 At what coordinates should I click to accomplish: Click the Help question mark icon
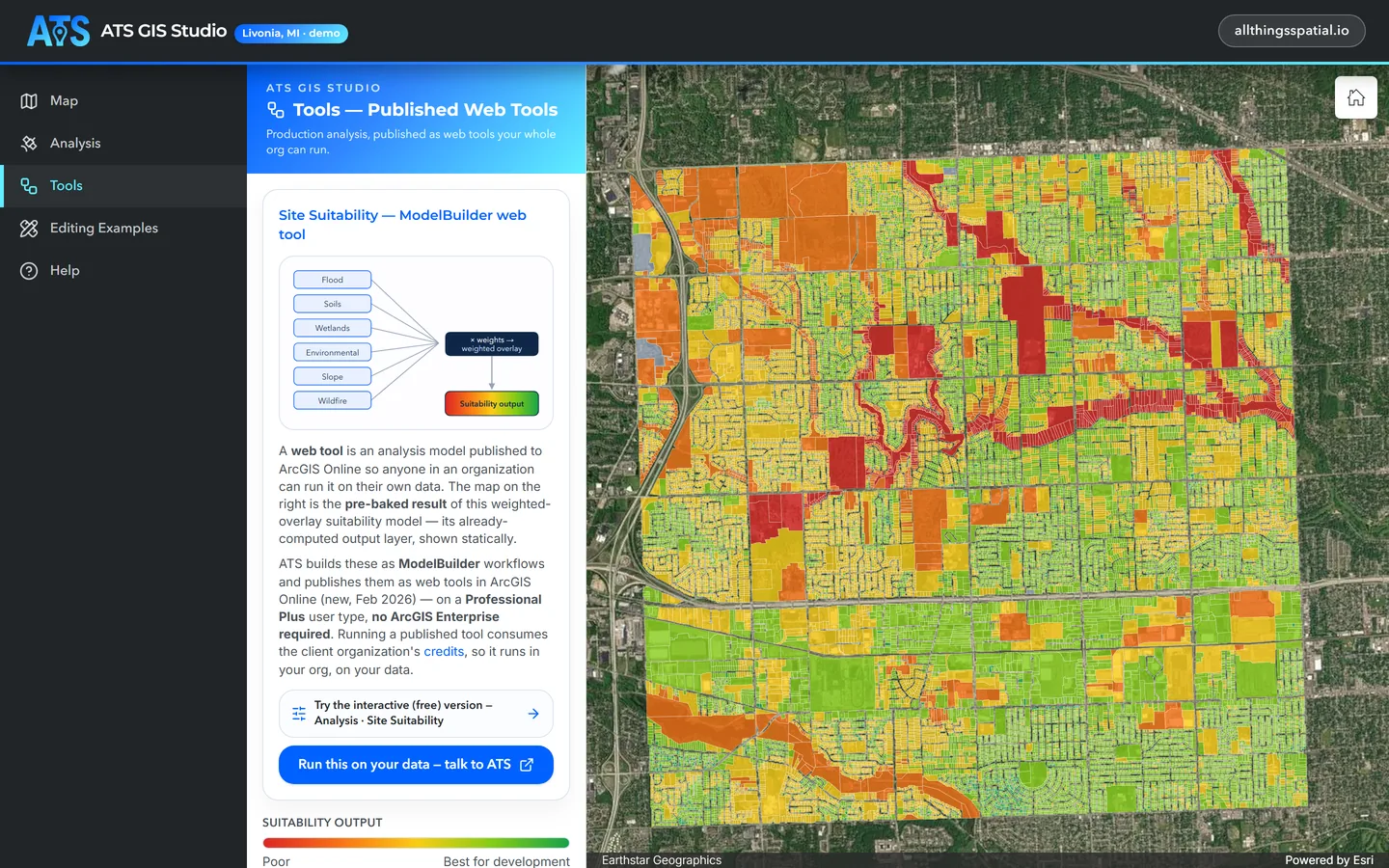click(x=29, y=271)
